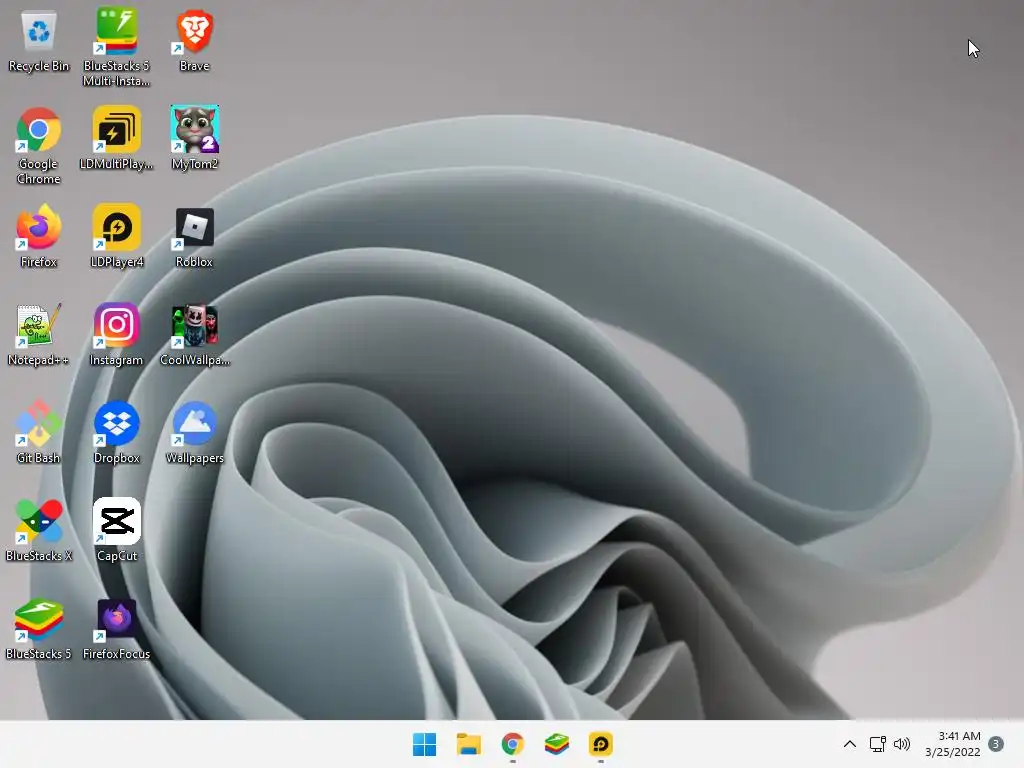Select the Instagram desktop shortcut
This screenshot has width=1024, height=768.
116,334
